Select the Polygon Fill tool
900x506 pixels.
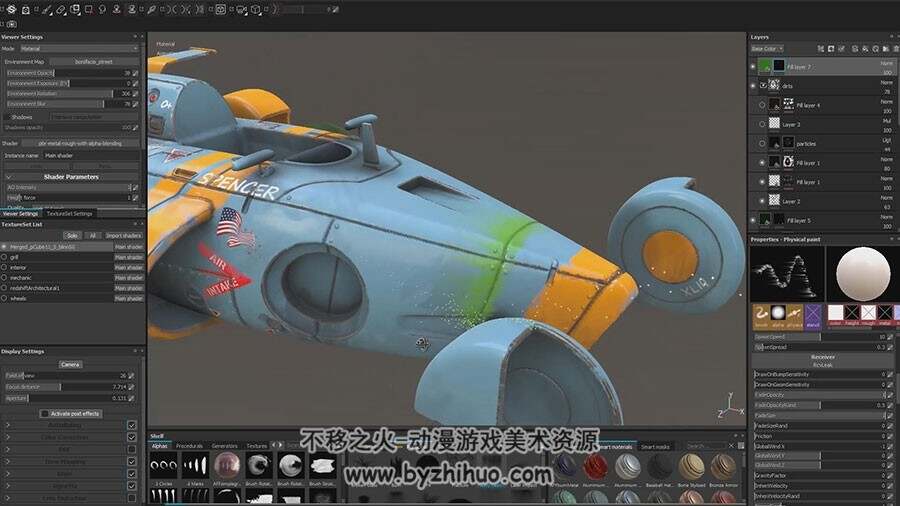tap(89, 9)
